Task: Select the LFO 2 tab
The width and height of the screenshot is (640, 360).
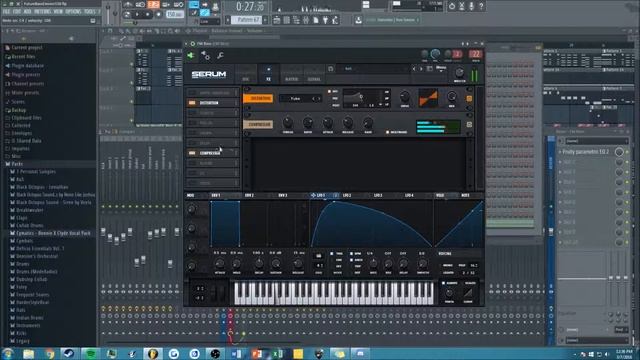Action: (x=347, y=196)
